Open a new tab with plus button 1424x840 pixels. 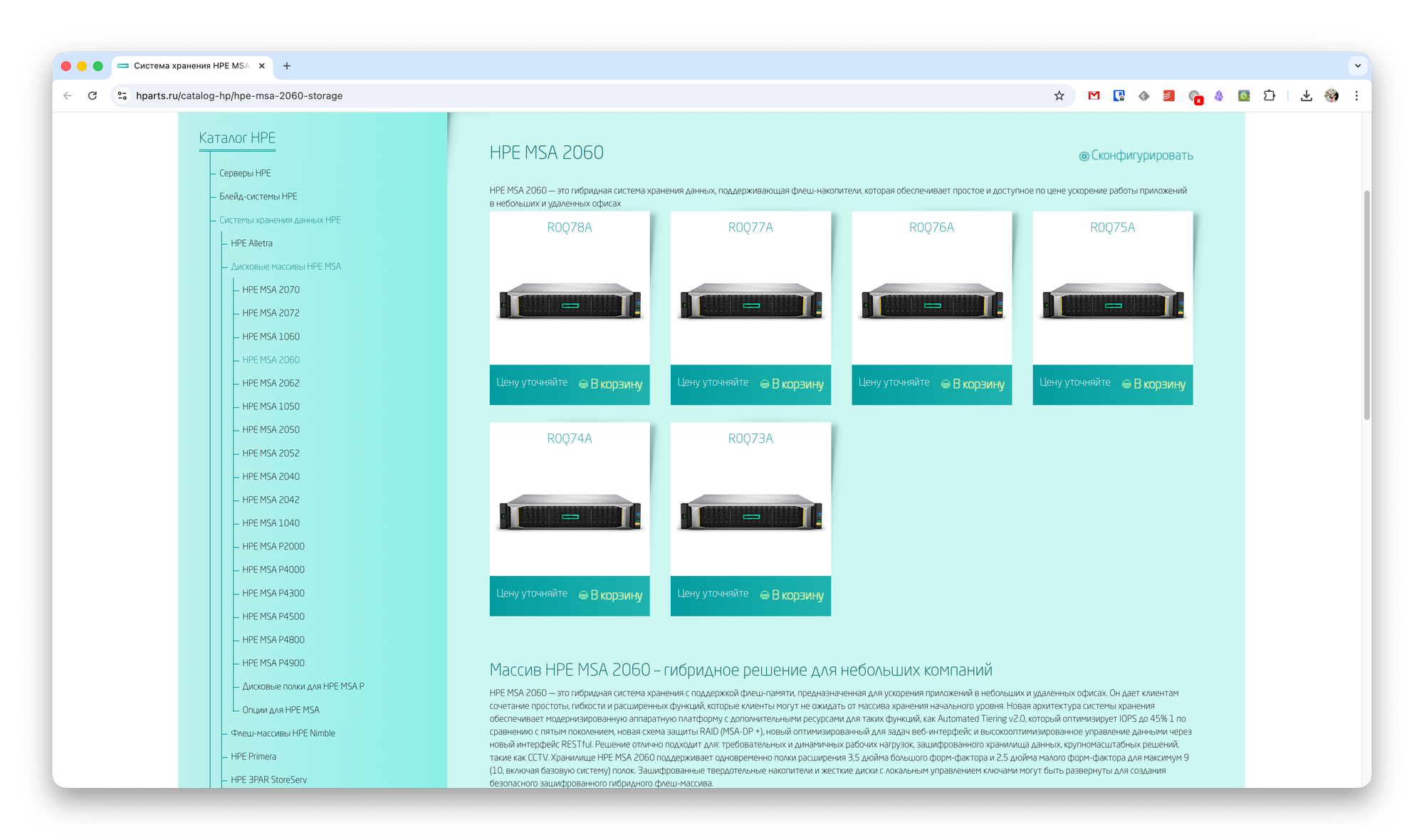[x=287, y=65]
